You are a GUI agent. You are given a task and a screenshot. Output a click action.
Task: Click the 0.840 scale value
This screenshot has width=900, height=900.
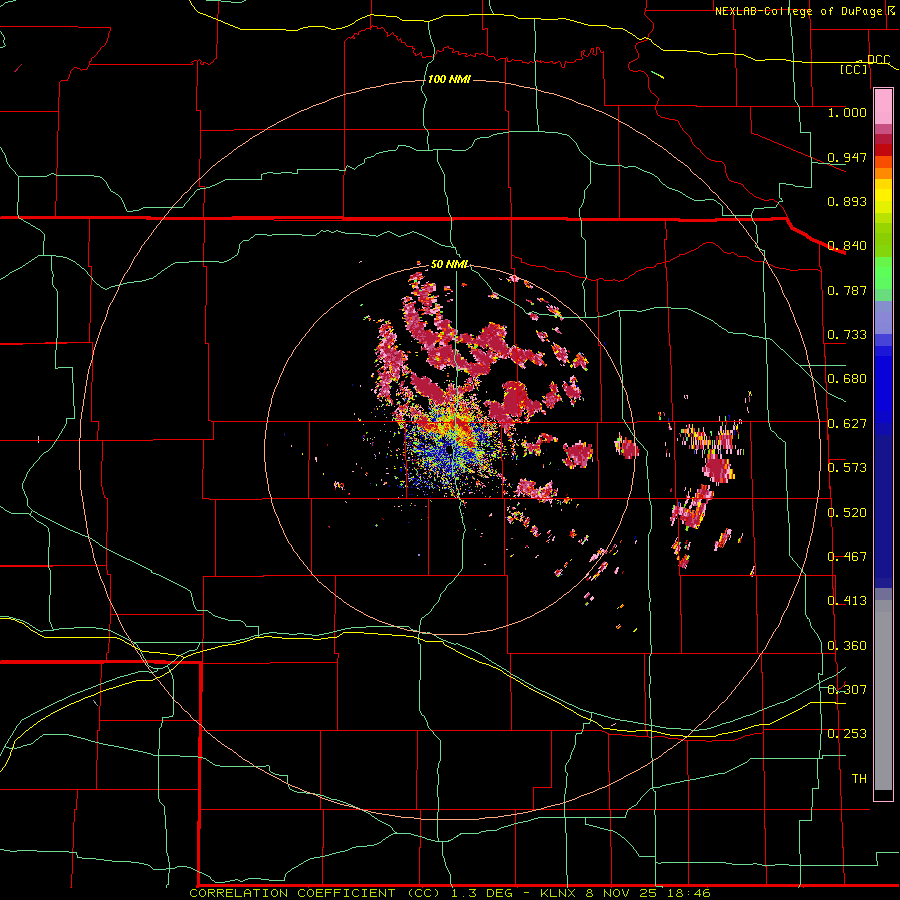coord(847,246)
